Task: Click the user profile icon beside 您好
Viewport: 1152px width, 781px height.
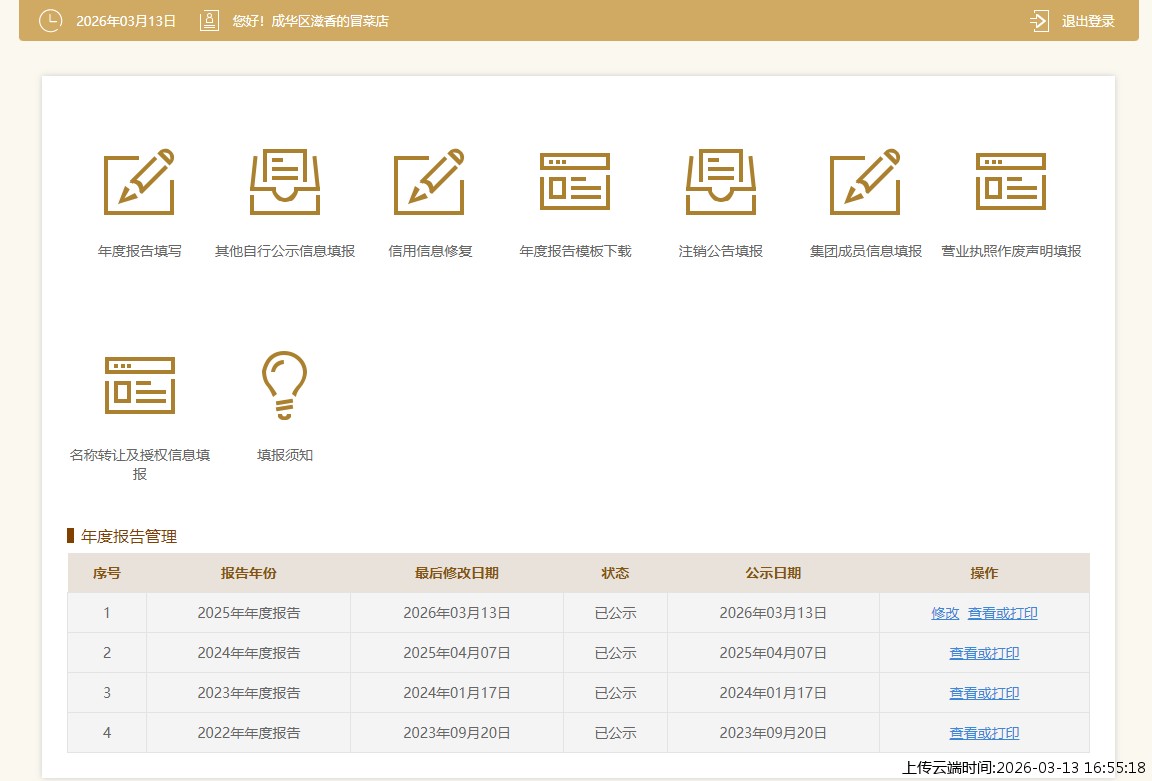Action: [x=209, y=21]
